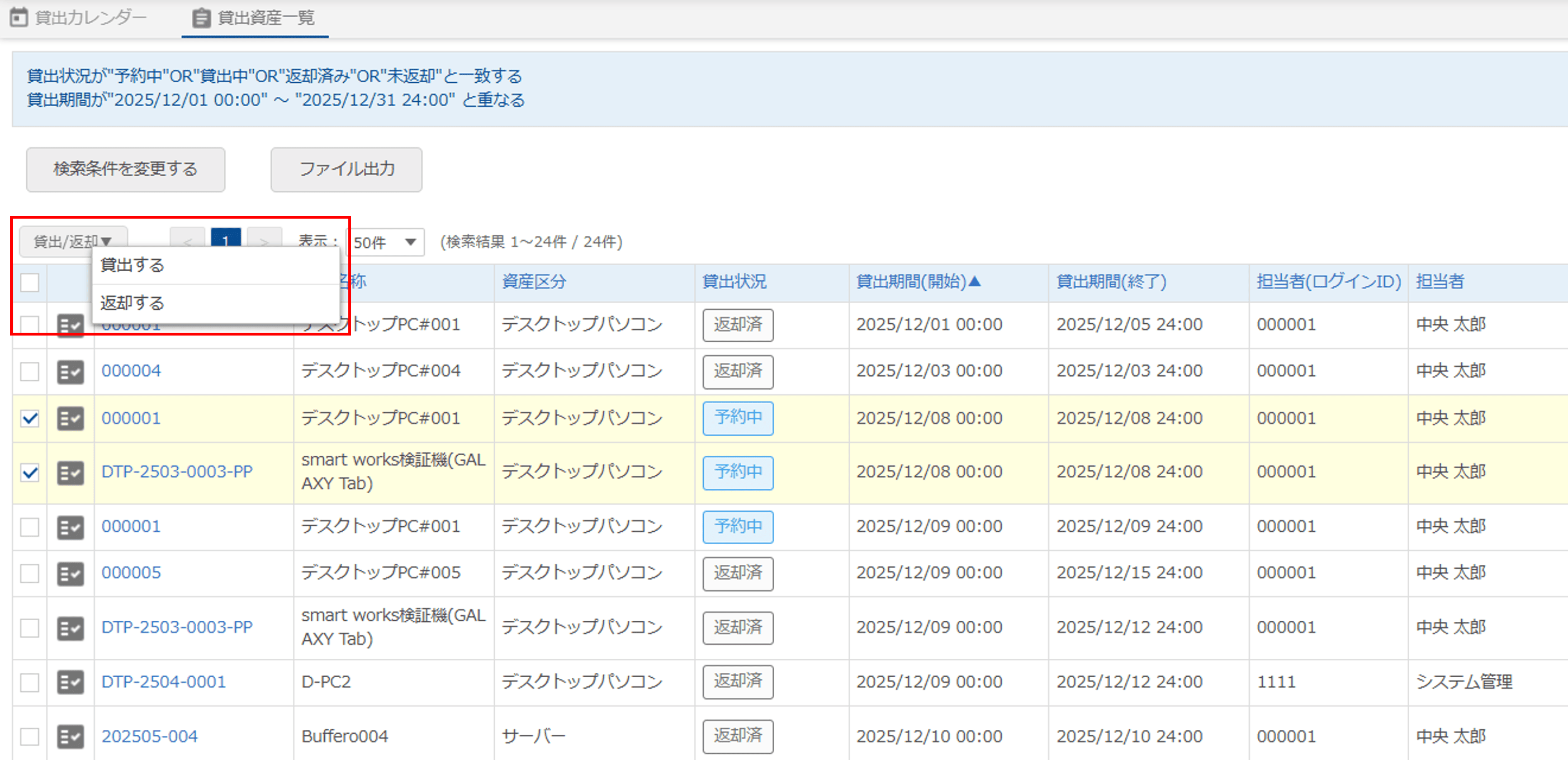Click the detail icon in the 2025/12/08 DTP-2503-0003-PP row
The height and width of the screenshot is (760, 1568).
click(x=70, y=473)
